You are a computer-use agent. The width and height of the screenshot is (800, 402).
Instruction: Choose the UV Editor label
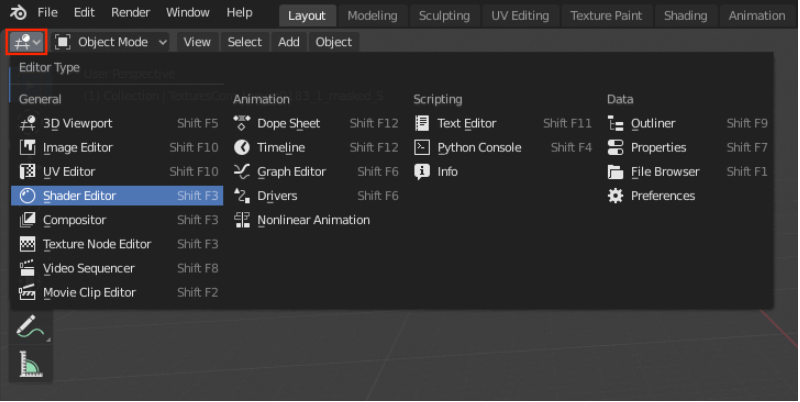[x=69, y=171]
